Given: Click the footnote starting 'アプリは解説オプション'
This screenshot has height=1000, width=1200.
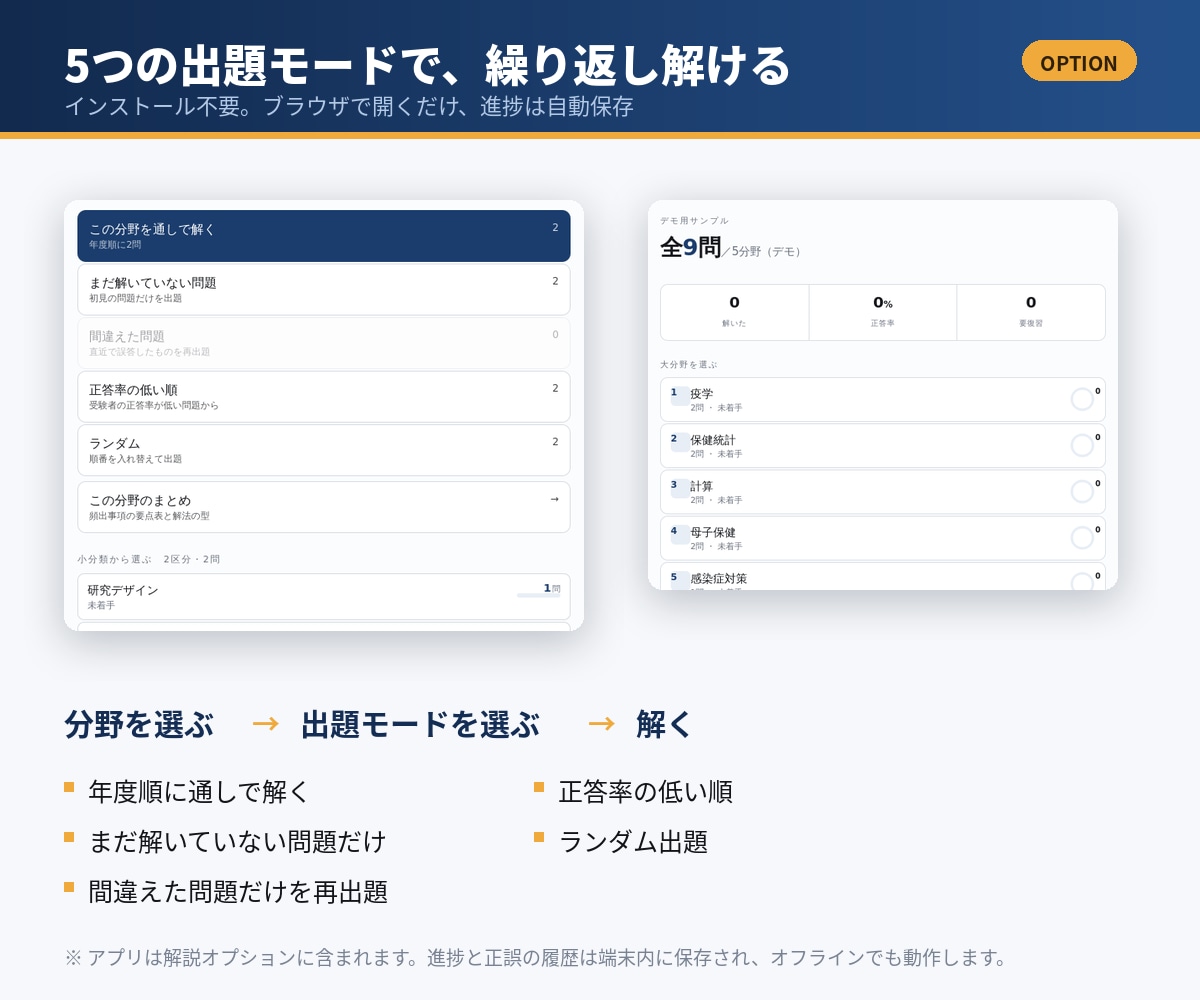Looking at the screenshot, I should [x=538, y=957].
